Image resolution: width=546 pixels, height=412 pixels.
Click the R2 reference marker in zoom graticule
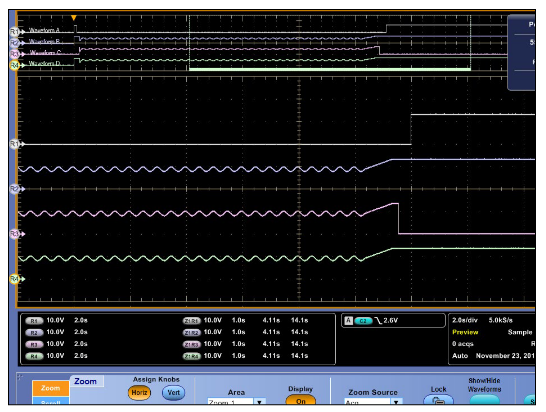(14, 189)
